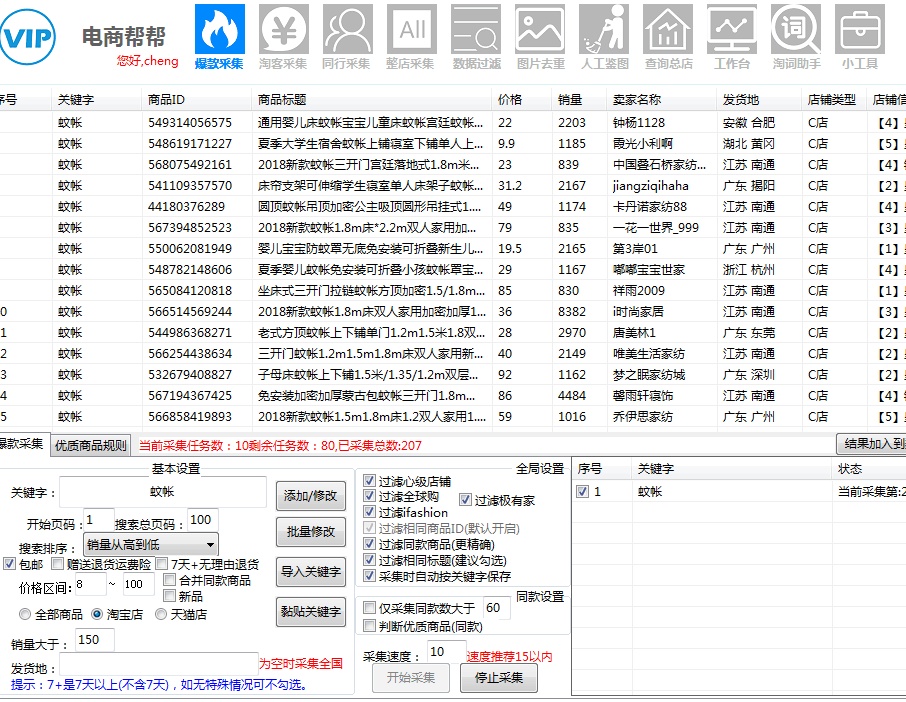Image resolution: width=906 pixels, height=702 pixels.
Task: Toggle 过滤全球购 checkbox
Action: tap(370, 496)
